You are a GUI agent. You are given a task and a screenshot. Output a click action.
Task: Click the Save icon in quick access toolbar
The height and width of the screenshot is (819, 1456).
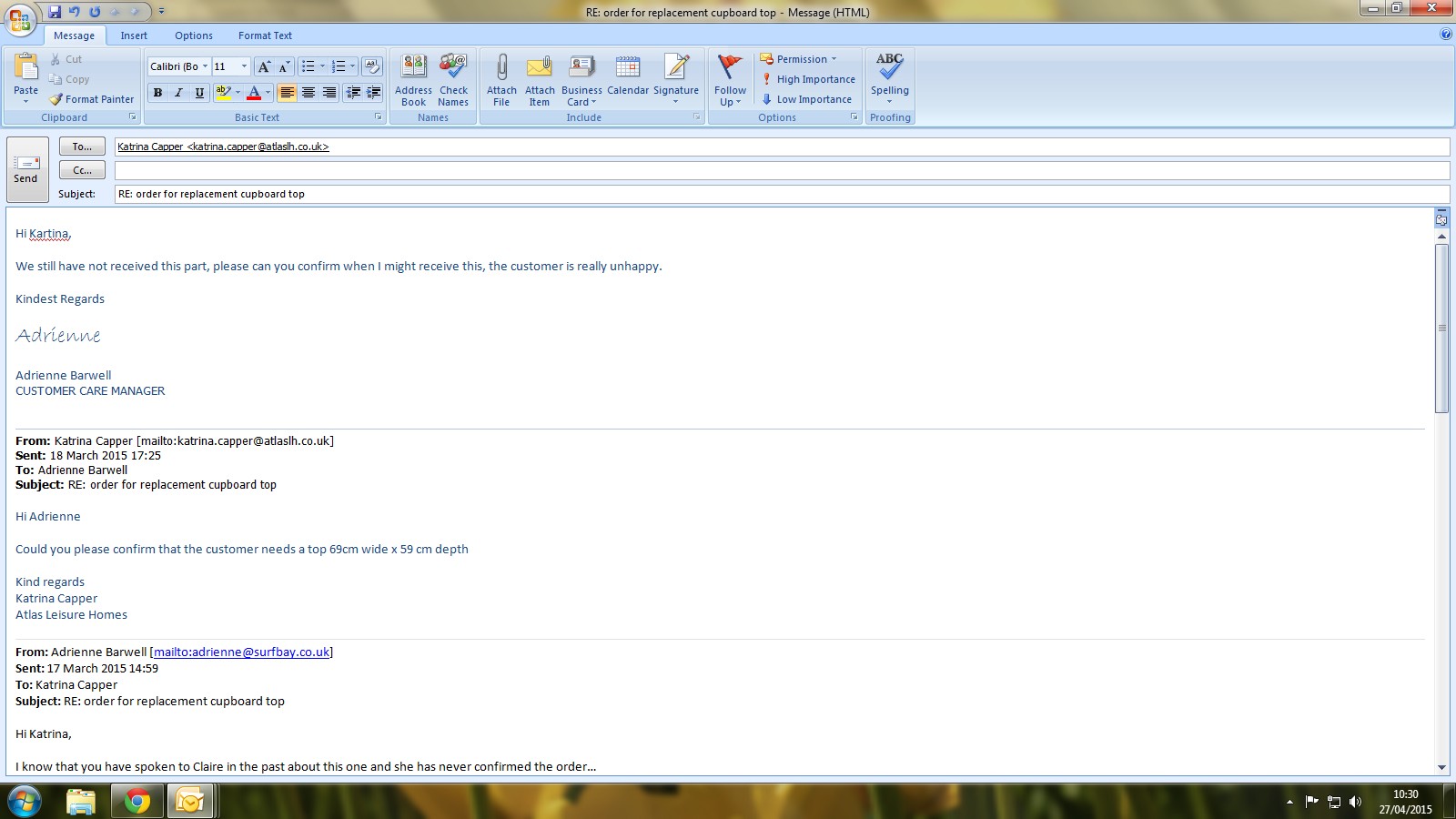(x=55, y=12)
